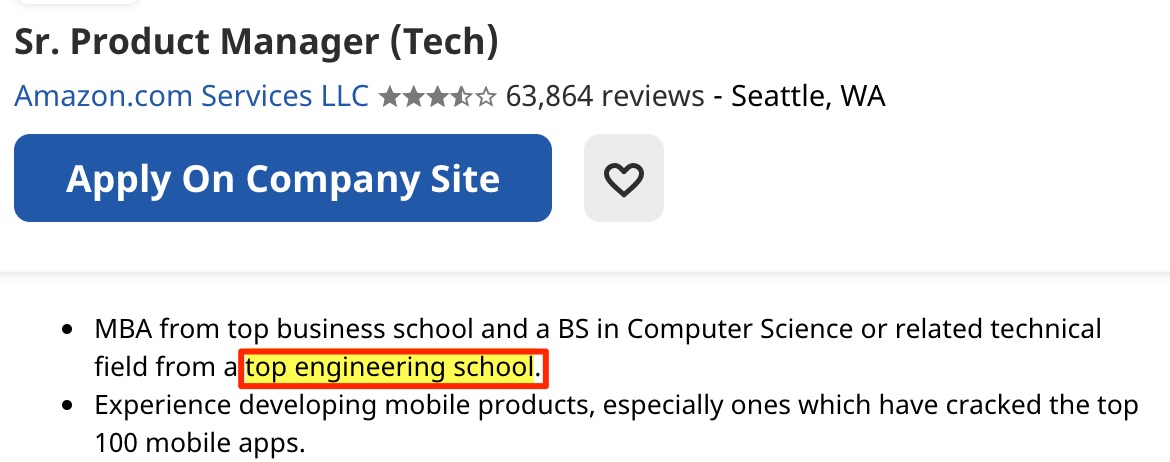Click the Sr. Product Manager (Tech) title

(x=256, y=41)
